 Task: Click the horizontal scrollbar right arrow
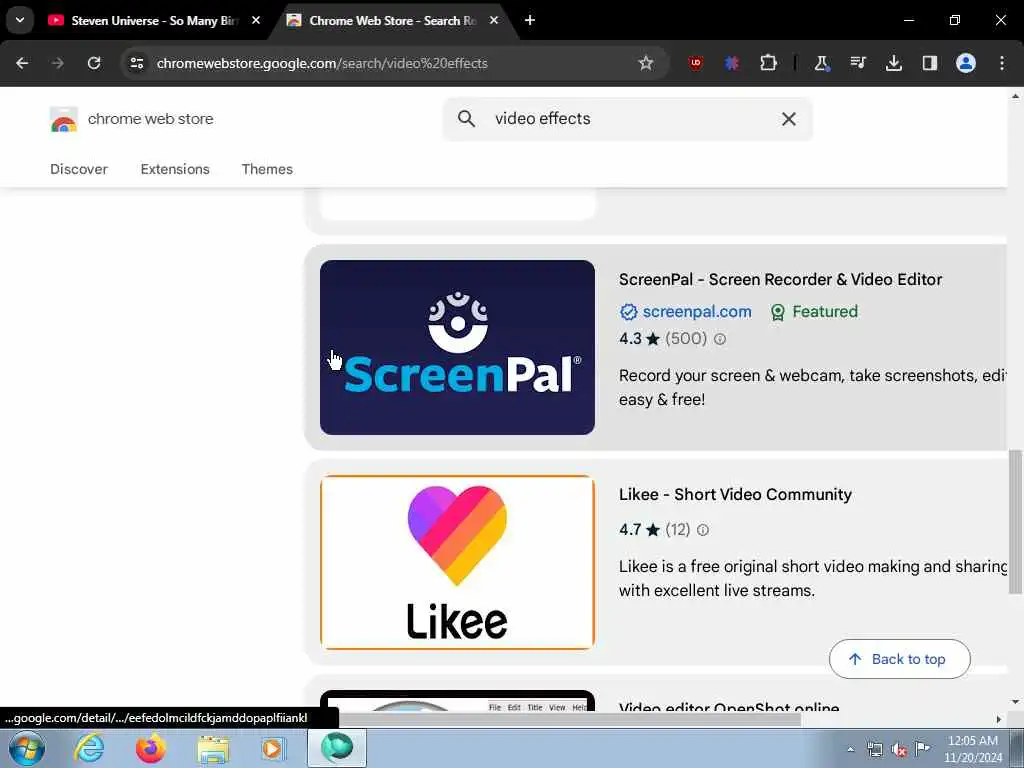[x=999, y=719]
